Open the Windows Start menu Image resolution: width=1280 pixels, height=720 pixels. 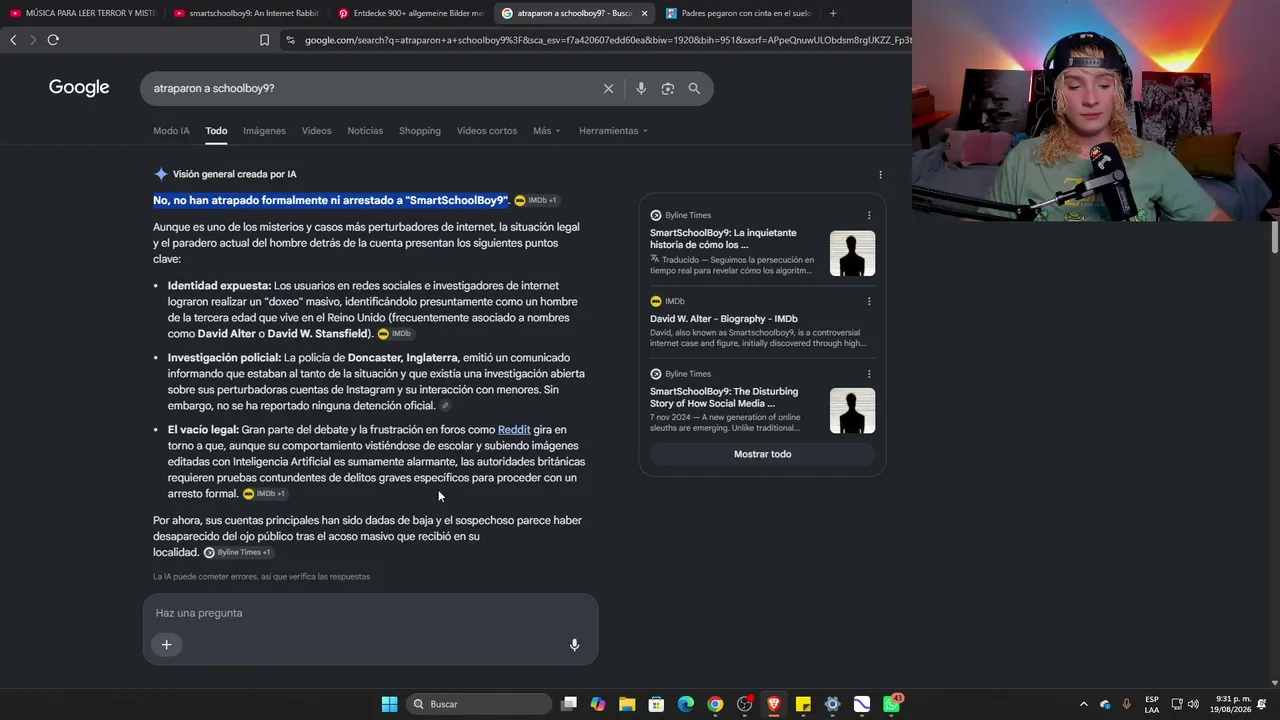pyautogui.click(x=389, y=704)
